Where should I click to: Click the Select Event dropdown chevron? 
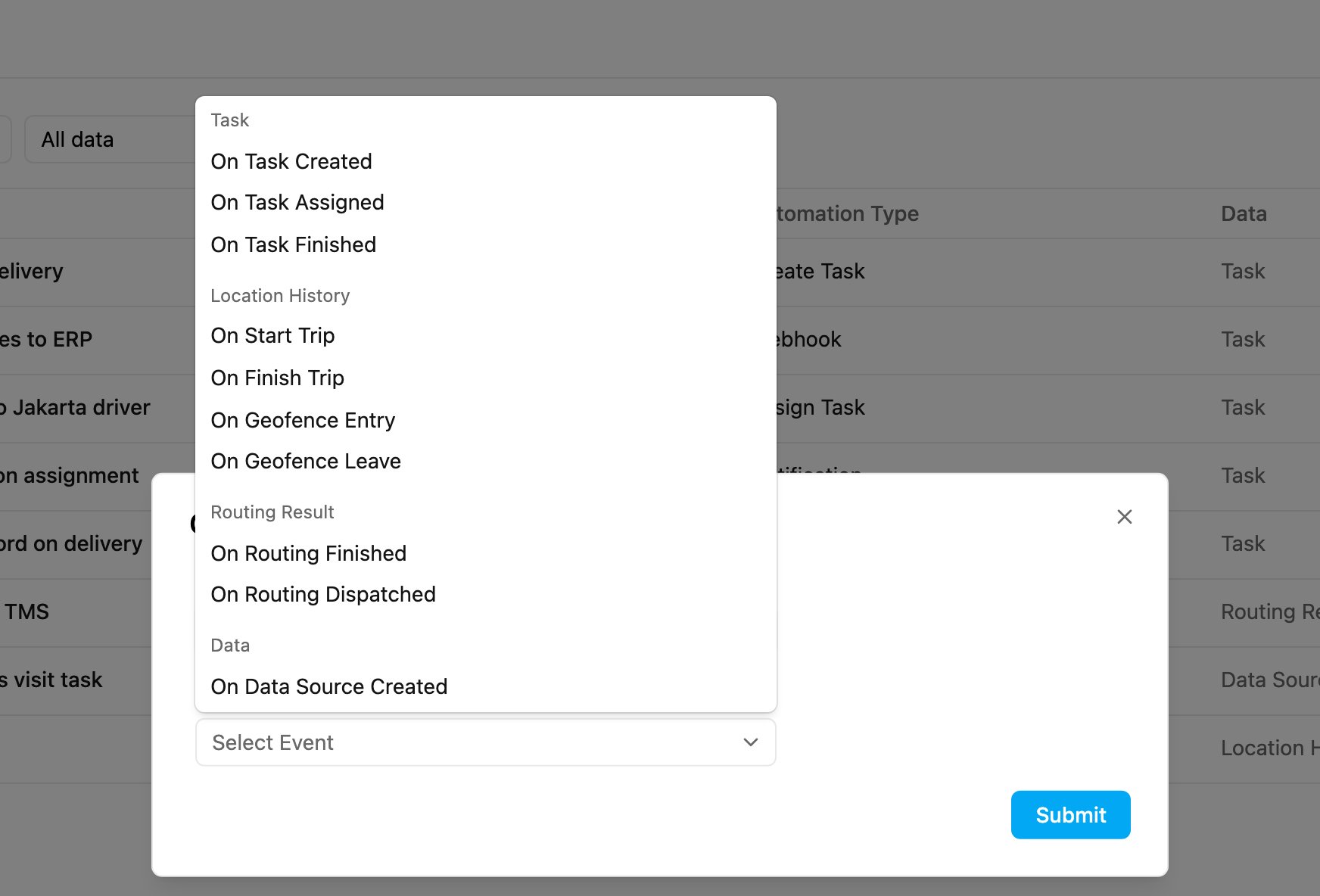tap(750, 742)
